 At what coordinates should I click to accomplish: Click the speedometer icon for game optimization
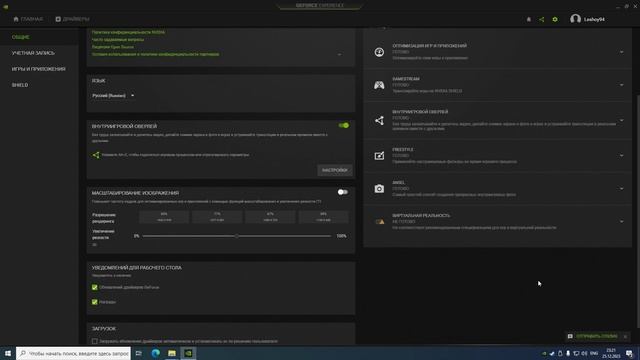tap(379, 52)
